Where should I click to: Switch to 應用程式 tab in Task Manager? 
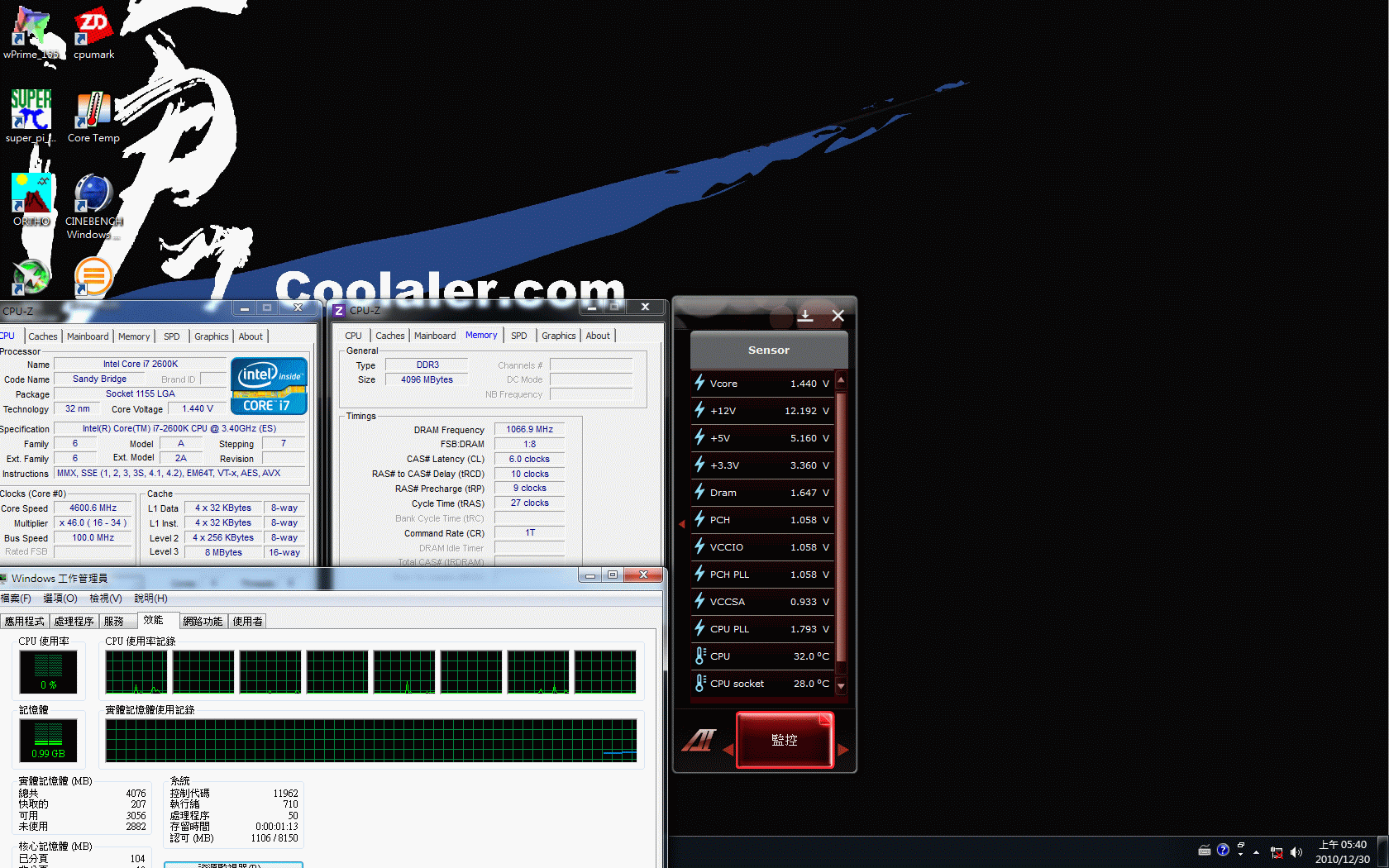tap(24, 622)
